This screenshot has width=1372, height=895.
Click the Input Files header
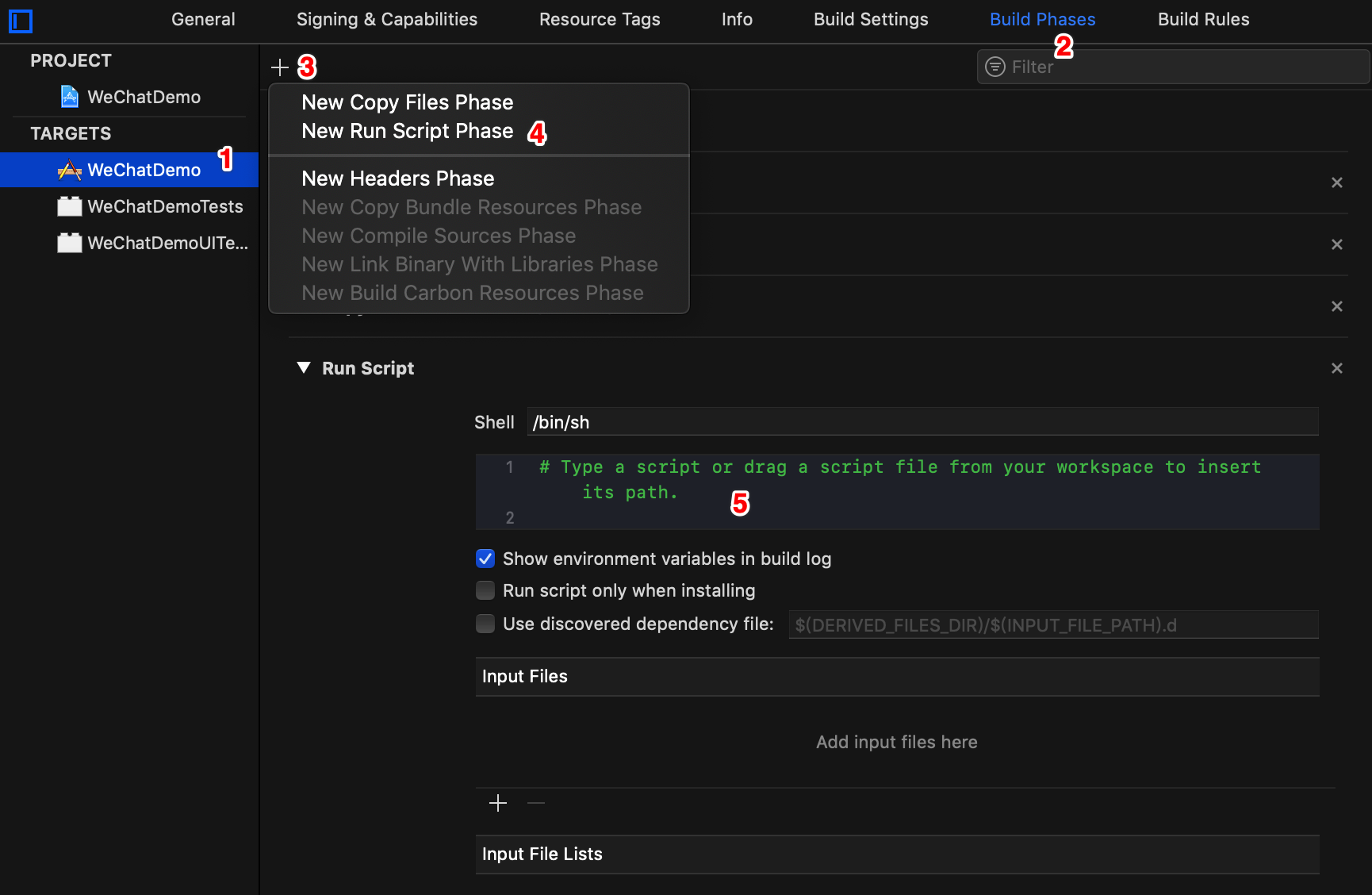tap(897, 677)
